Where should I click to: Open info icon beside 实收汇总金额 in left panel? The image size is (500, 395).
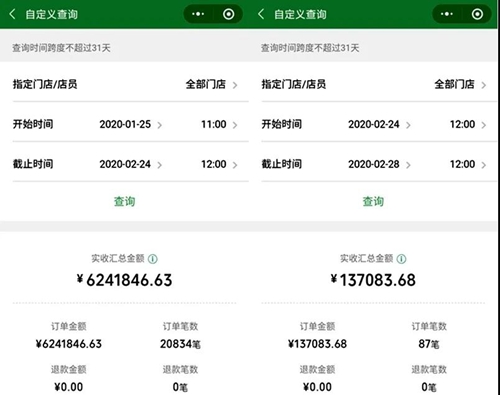coord(153,259)
